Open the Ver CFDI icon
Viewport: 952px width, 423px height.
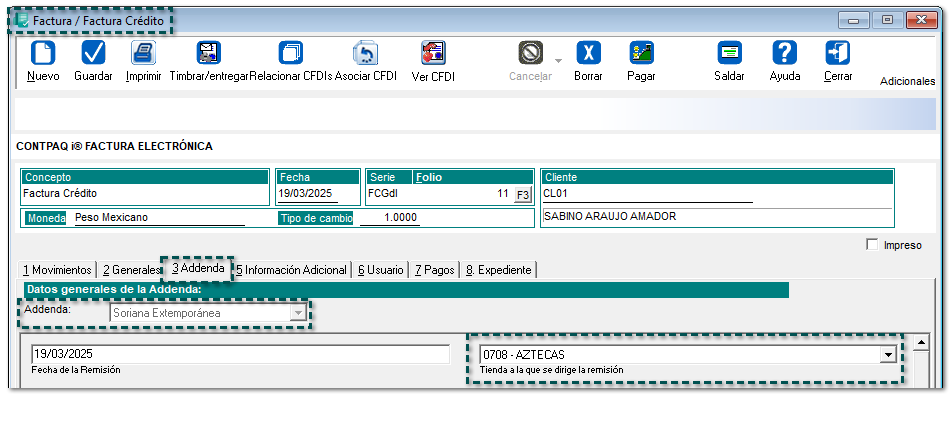433,53
